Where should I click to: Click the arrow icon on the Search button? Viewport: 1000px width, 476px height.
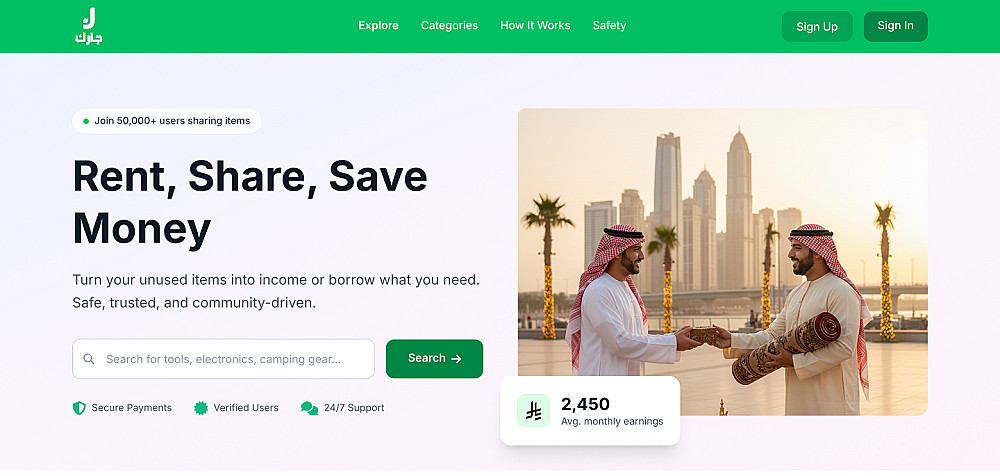(x=456, y=359)
